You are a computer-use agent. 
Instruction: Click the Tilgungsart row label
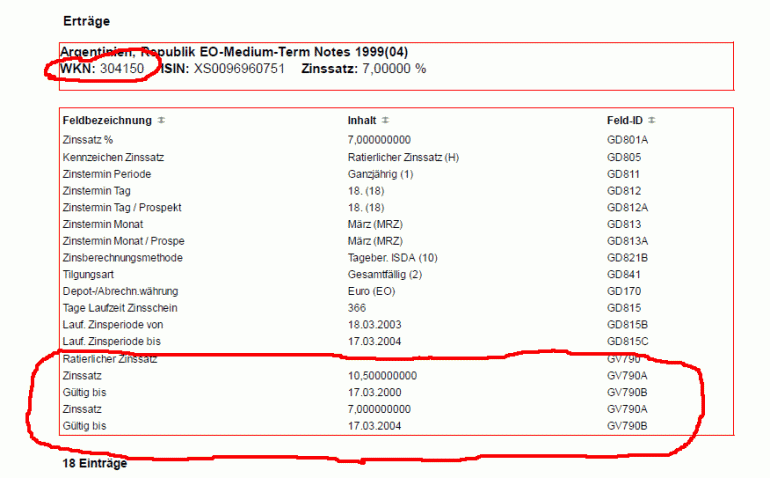(x=88, y=274)
